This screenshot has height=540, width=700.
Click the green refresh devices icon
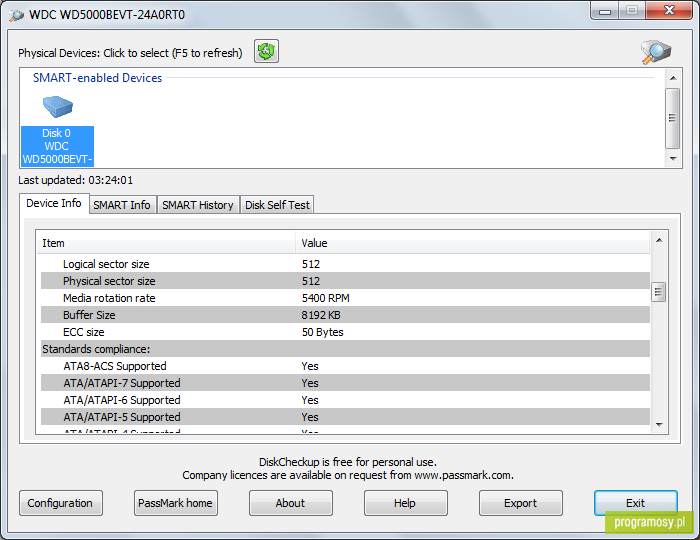(x=267, y=51)
